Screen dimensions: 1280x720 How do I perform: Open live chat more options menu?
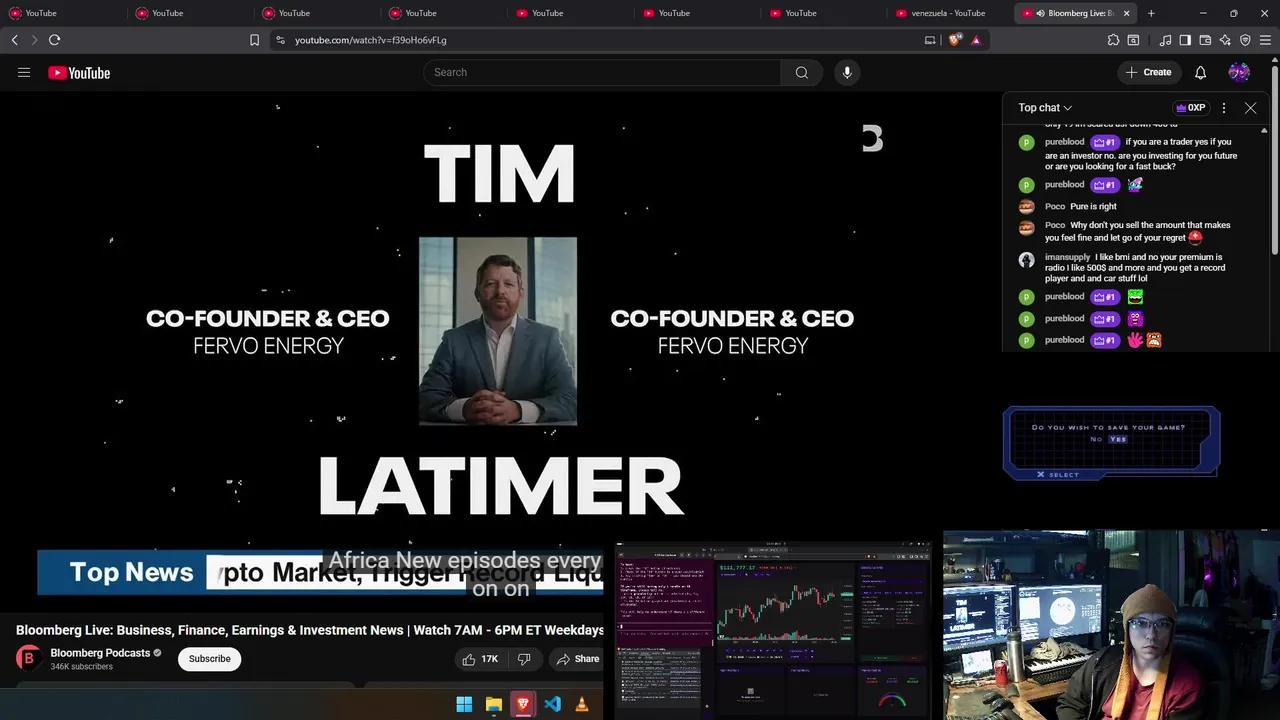point(1224,108)
